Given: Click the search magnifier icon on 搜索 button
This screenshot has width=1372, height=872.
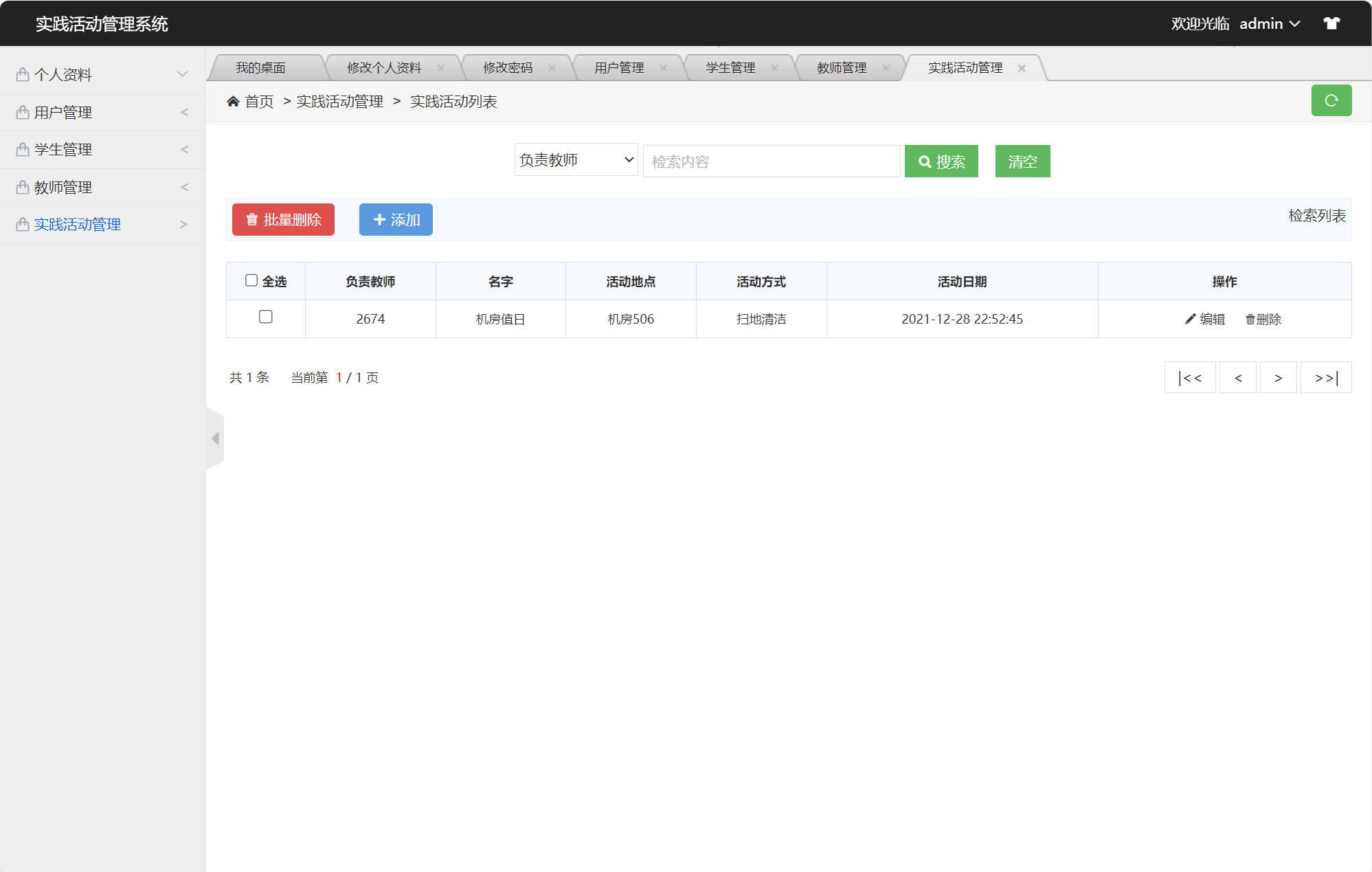Looking at the screenshot, I should pos(925,161).
